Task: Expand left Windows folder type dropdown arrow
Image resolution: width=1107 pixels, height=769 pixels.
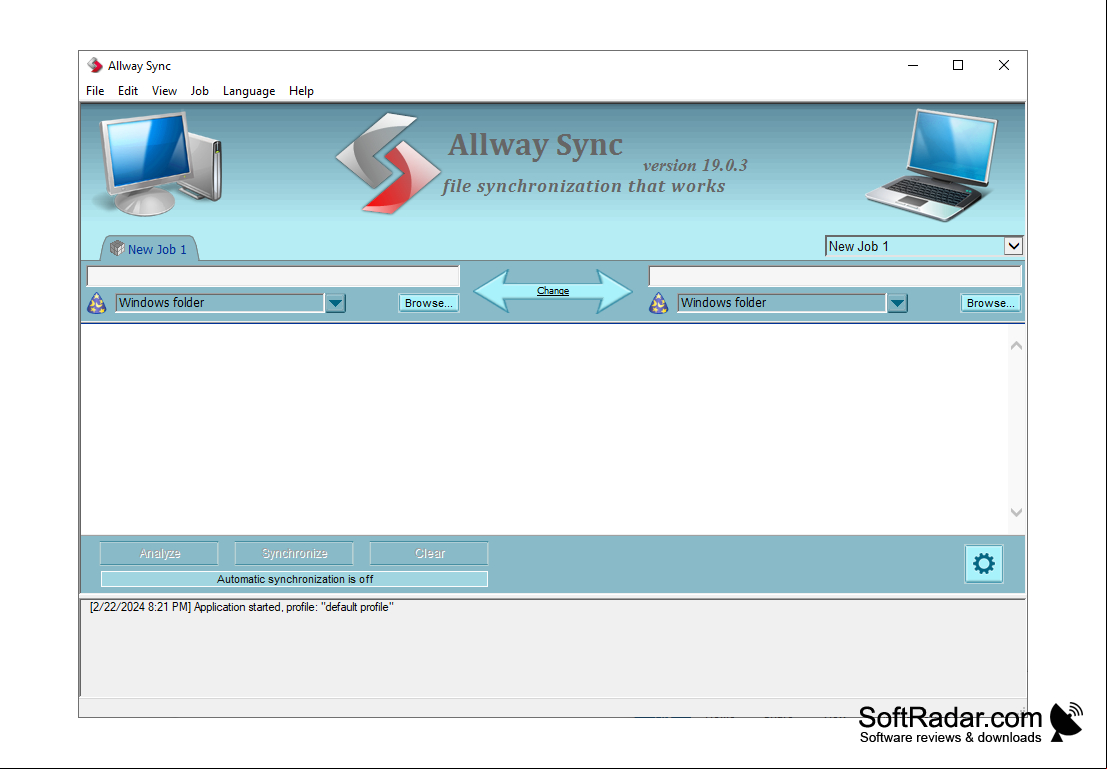Action: [x=335, y=304]
